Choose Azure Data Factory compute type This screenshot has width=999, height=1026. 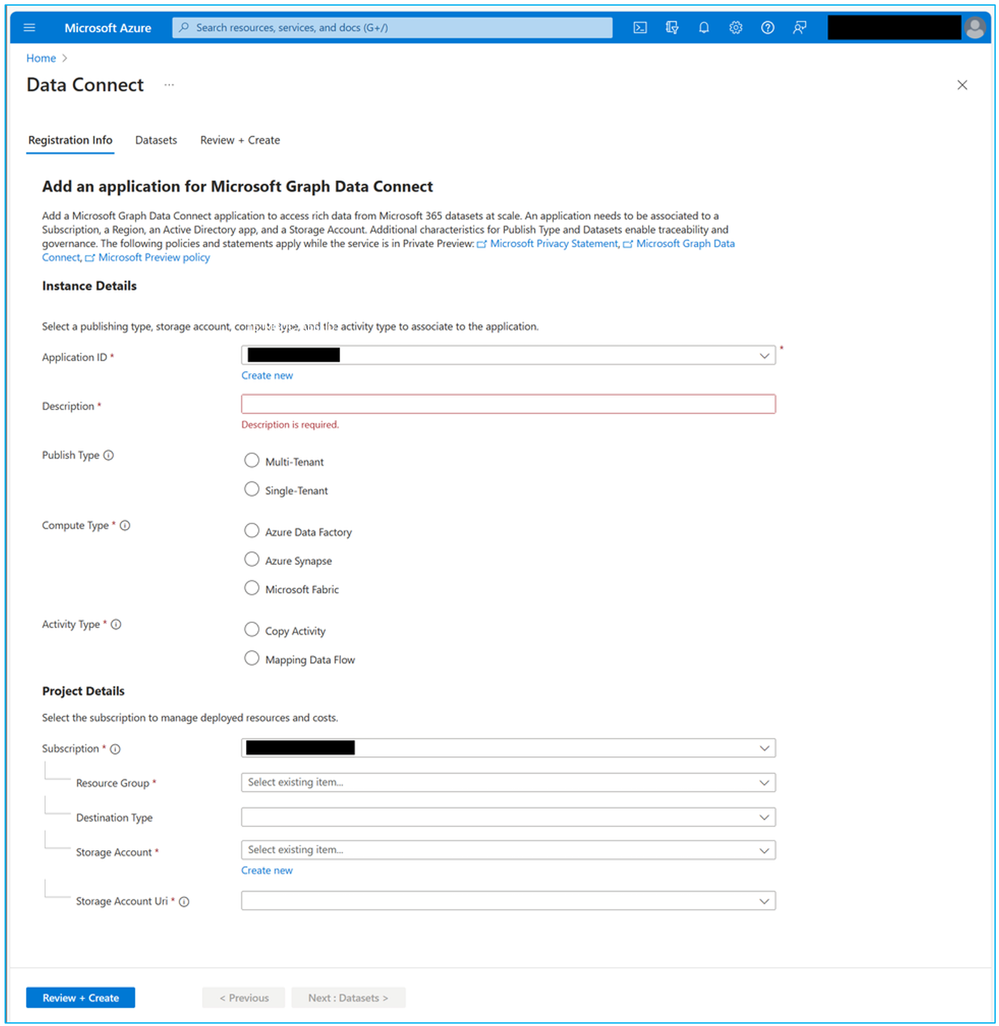click(252, 531)
